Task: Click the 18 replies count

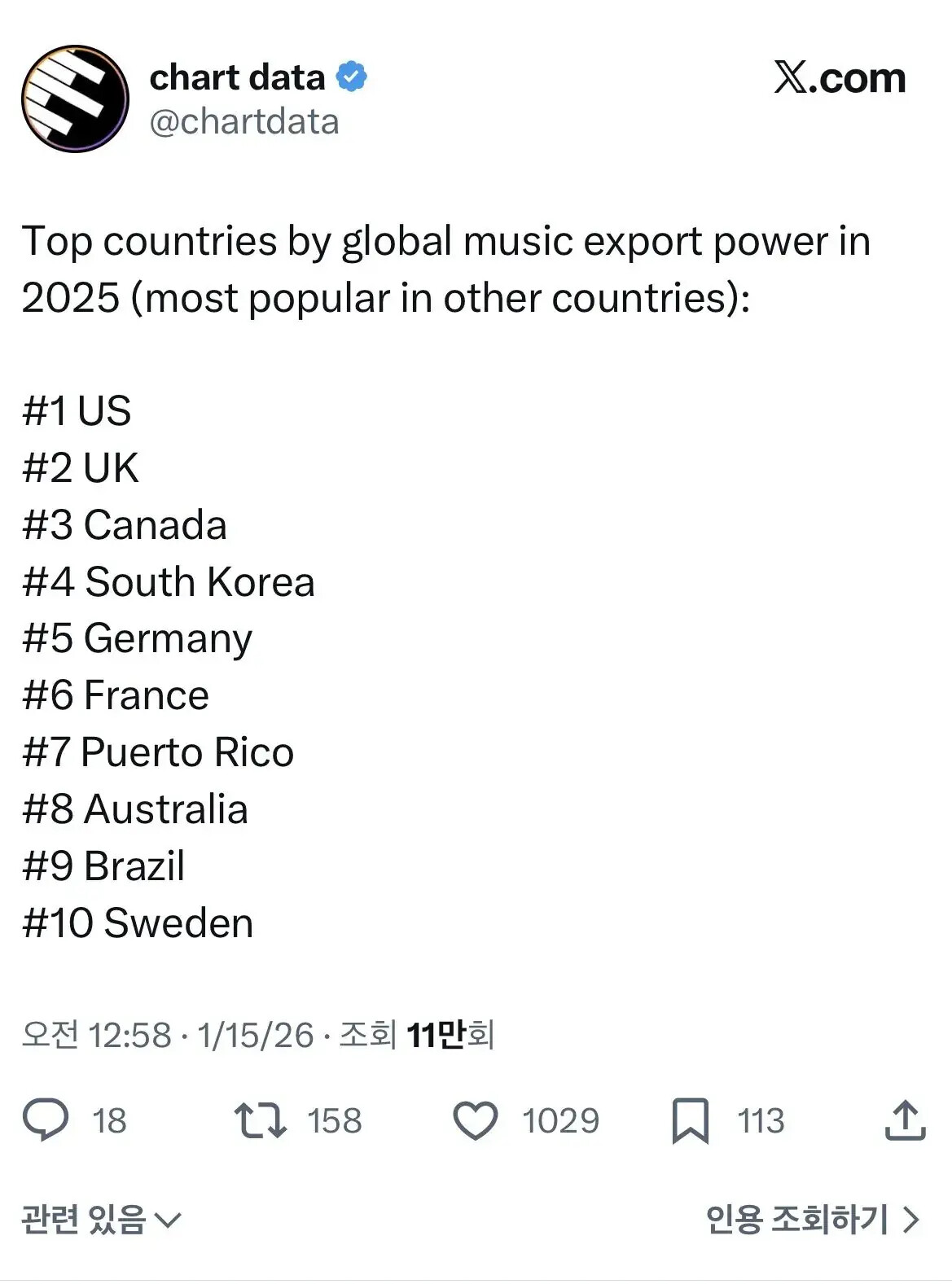Action: click(x=109, y=1120)
